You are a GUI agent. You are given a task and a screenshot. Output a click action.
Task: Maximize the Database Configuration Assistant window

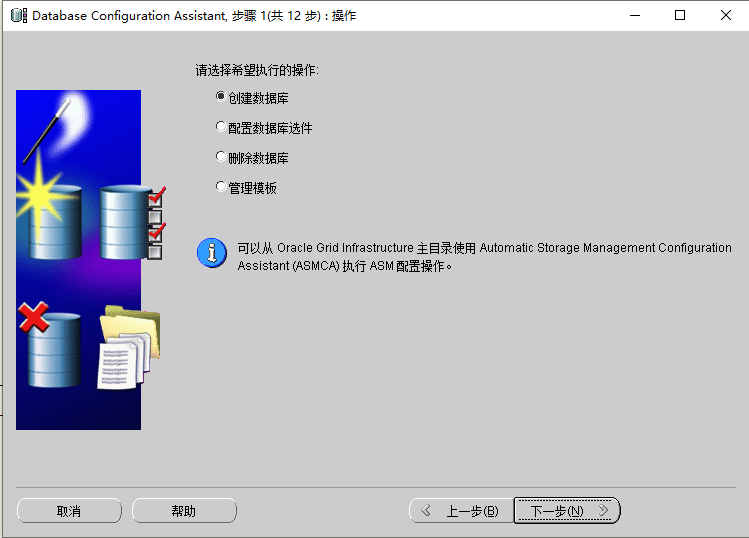[x=680, y=15]
